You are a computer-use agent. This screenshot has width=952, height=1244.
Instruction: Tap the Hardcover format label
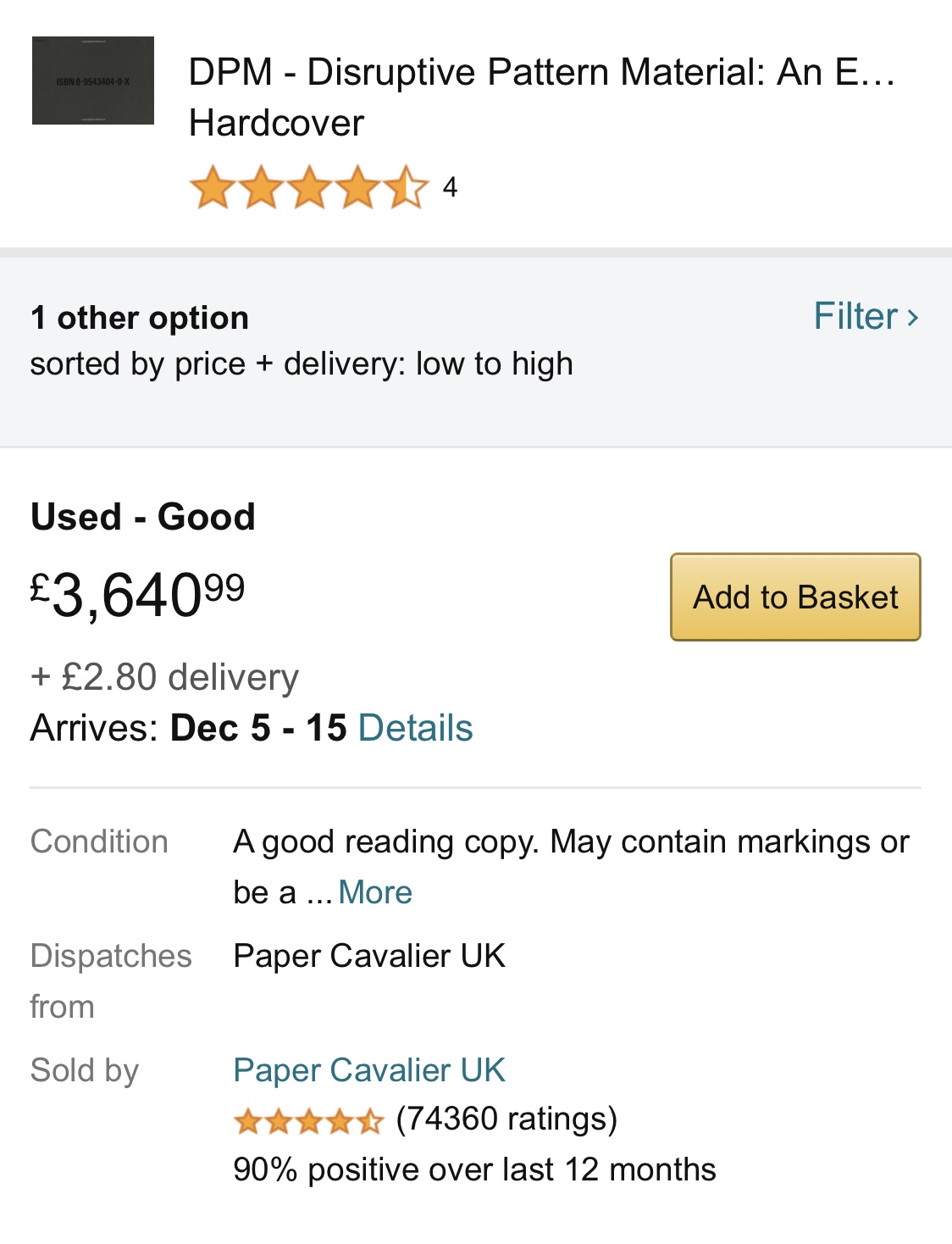pyautogui.click(x=276, y=124)
